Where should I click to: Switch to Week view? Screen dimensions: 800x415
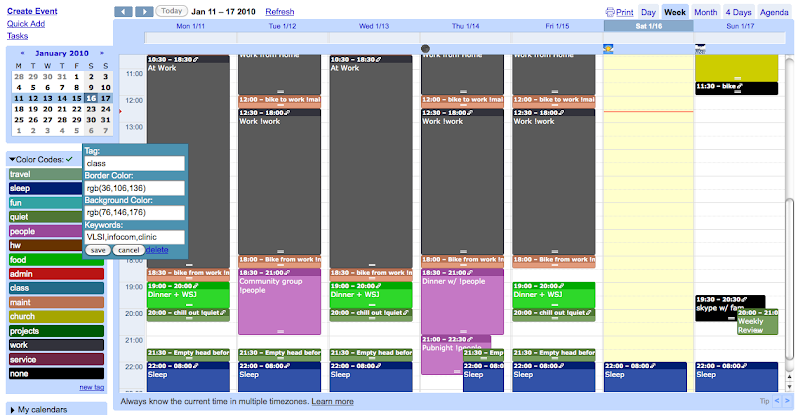coord(674,12)
